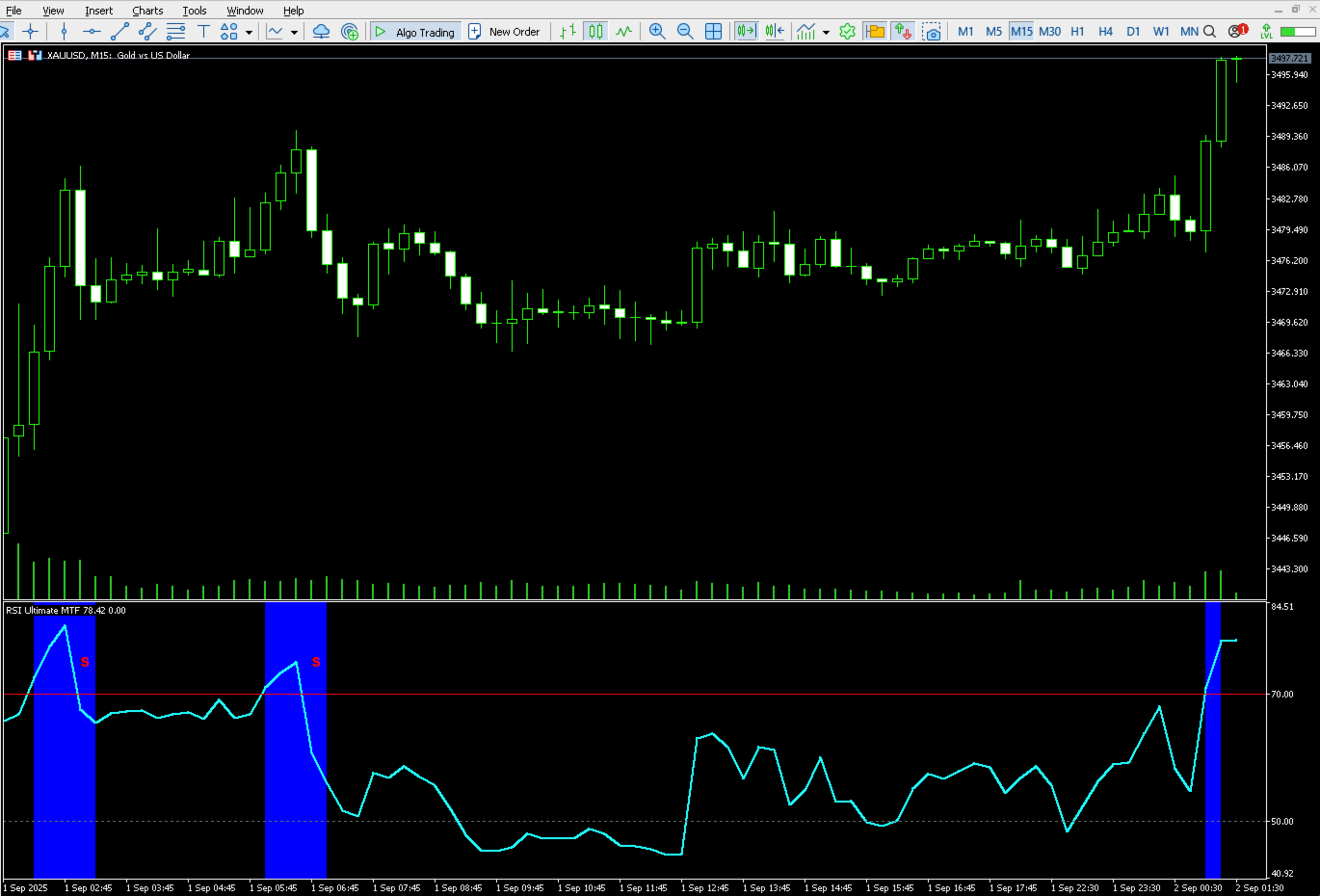Viewport: 1320px width, 896px height.
Task: Open the File menu
Action: (x=13, y=11)
